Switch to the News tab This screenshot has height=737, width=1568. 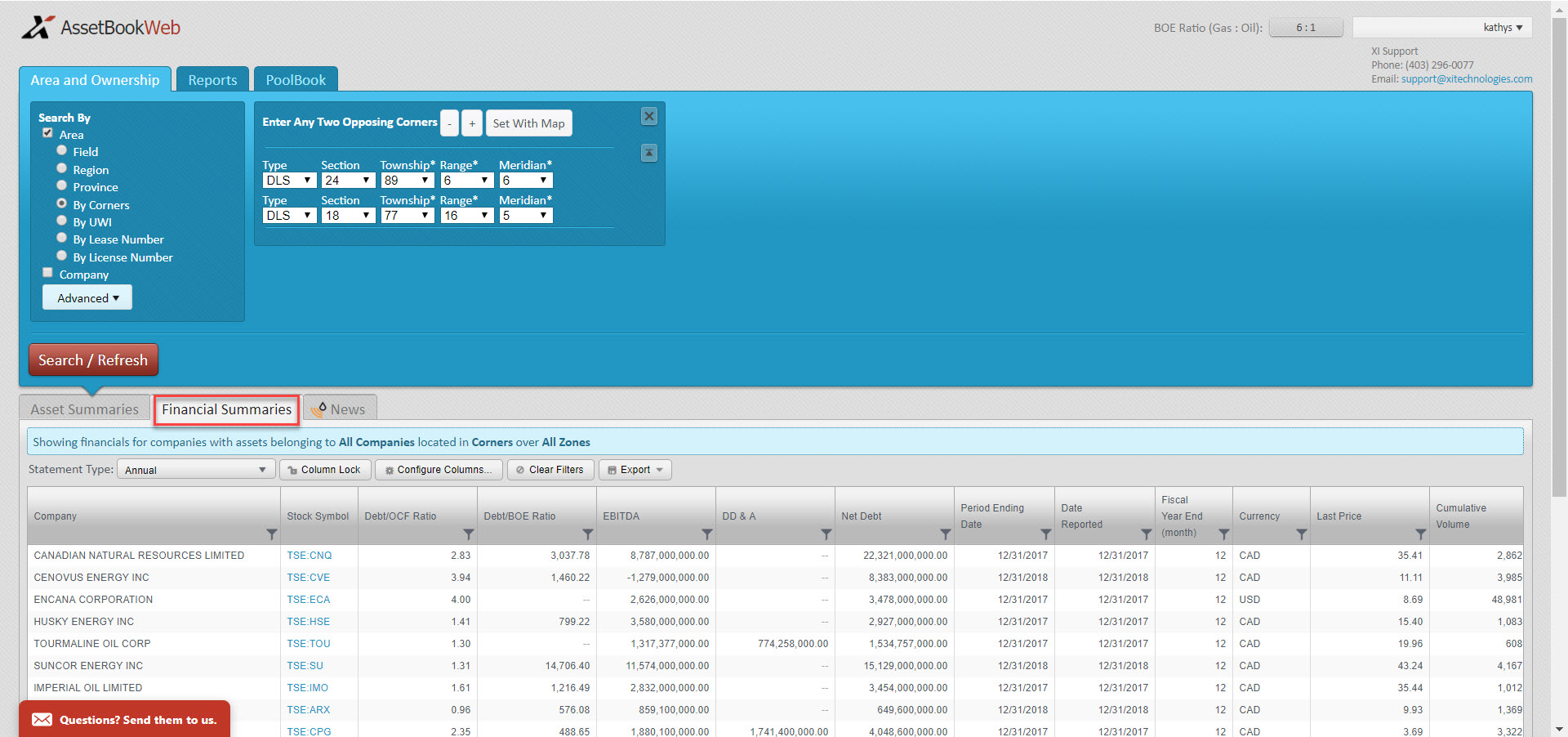pos(340,409)
